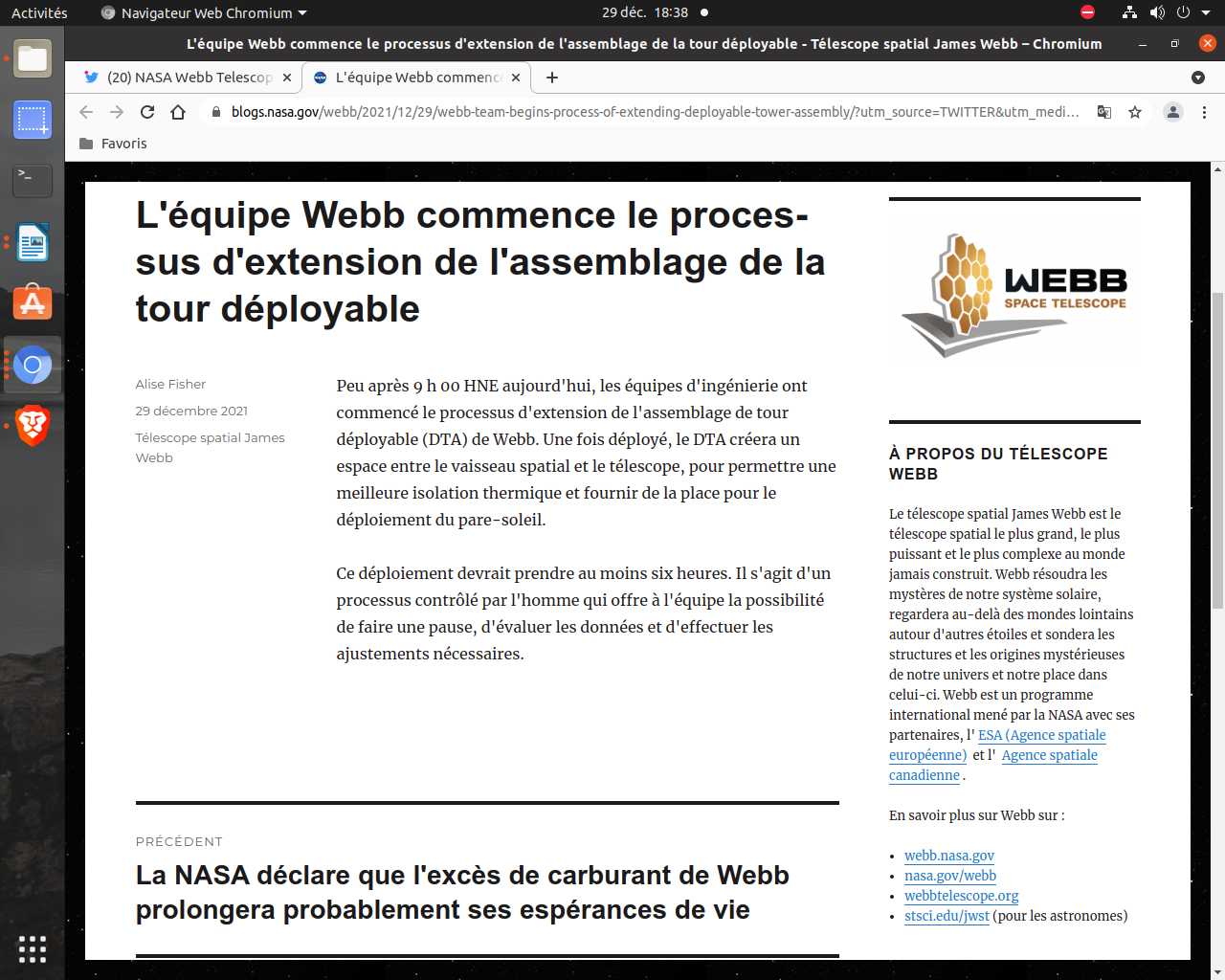View site security information via the lock icon
Viewport: 1225px width, 980px height.
(x=216, y=112)
